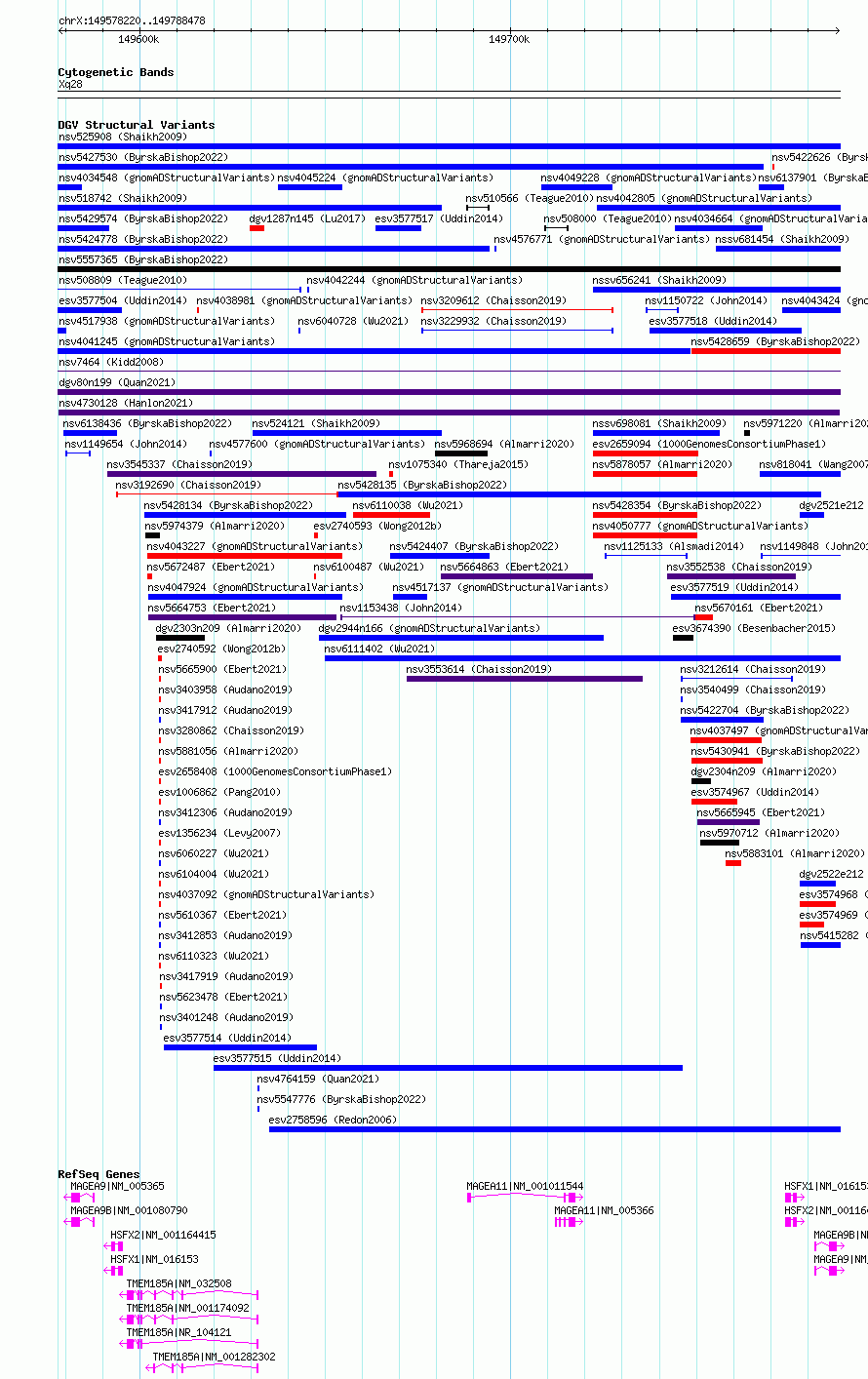Select esv1006862 (Pang2010) variant label

point(219,792)
